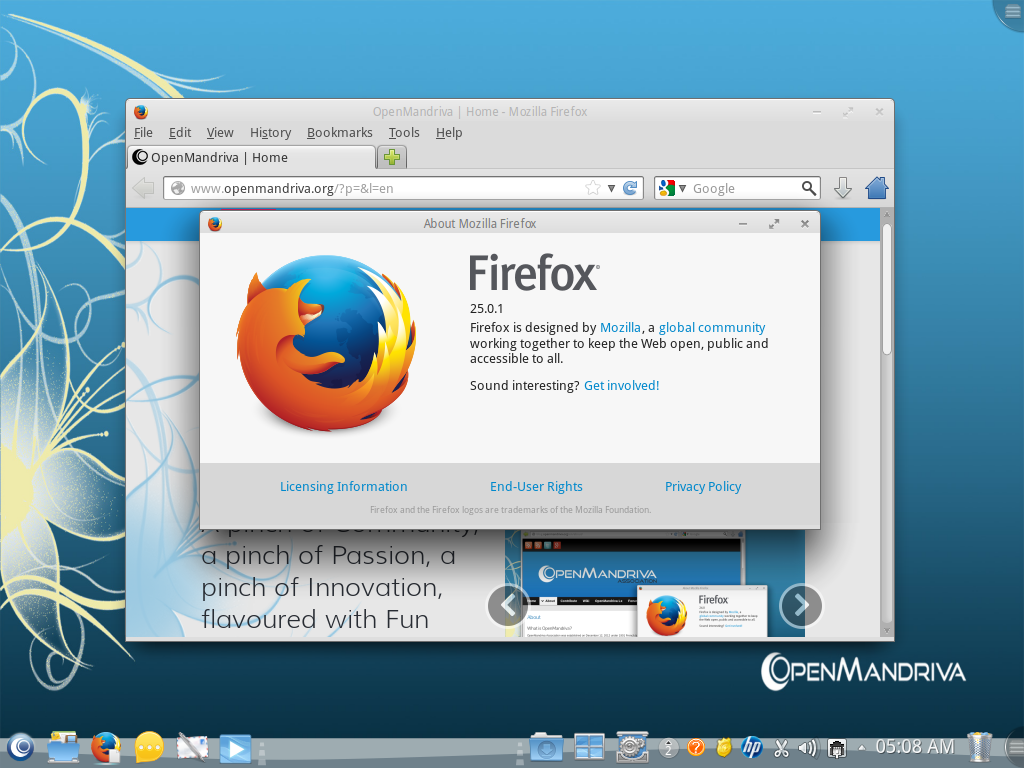
Task: Open the yellow chat bubble messenger app
Action: coord(149,746)
